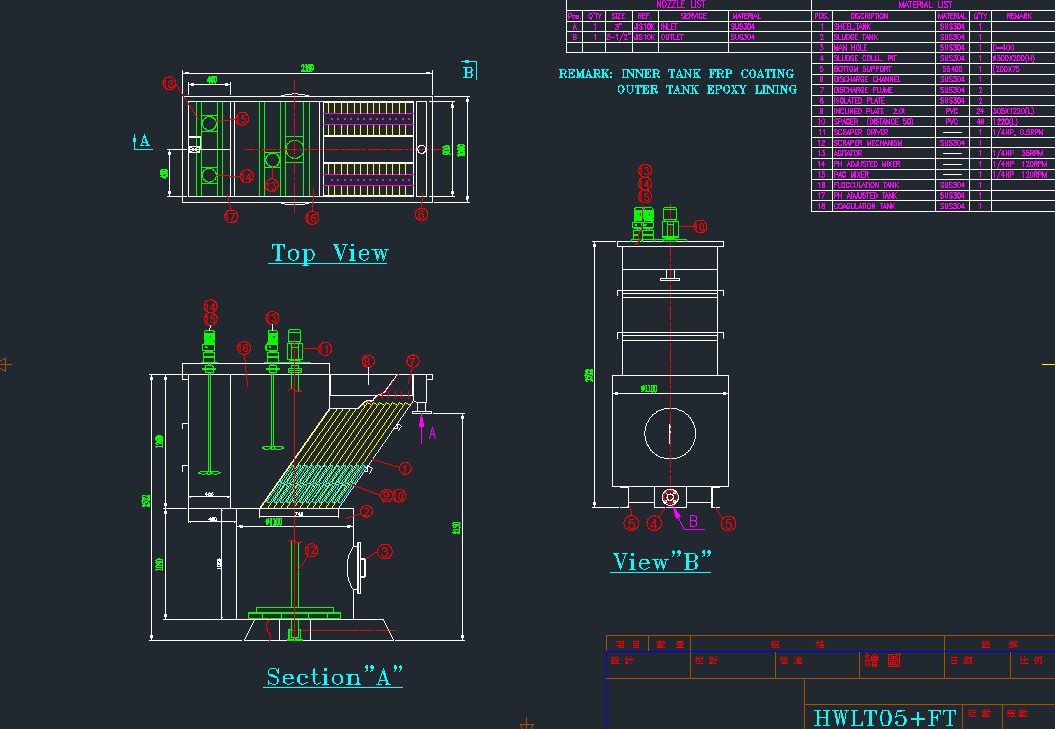Select balloon 12 on the scraper shaft
Viewport: 1055px width, 729px height.
311,550
